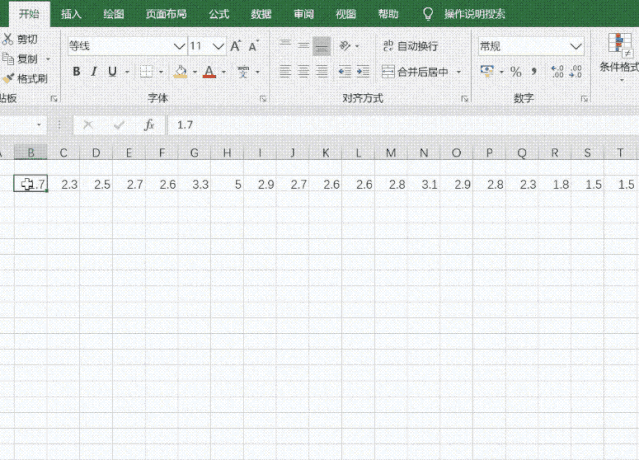Open the Formulas (公式) tab
The width and height of the screenshot is (639, 460).
point(219,14)
